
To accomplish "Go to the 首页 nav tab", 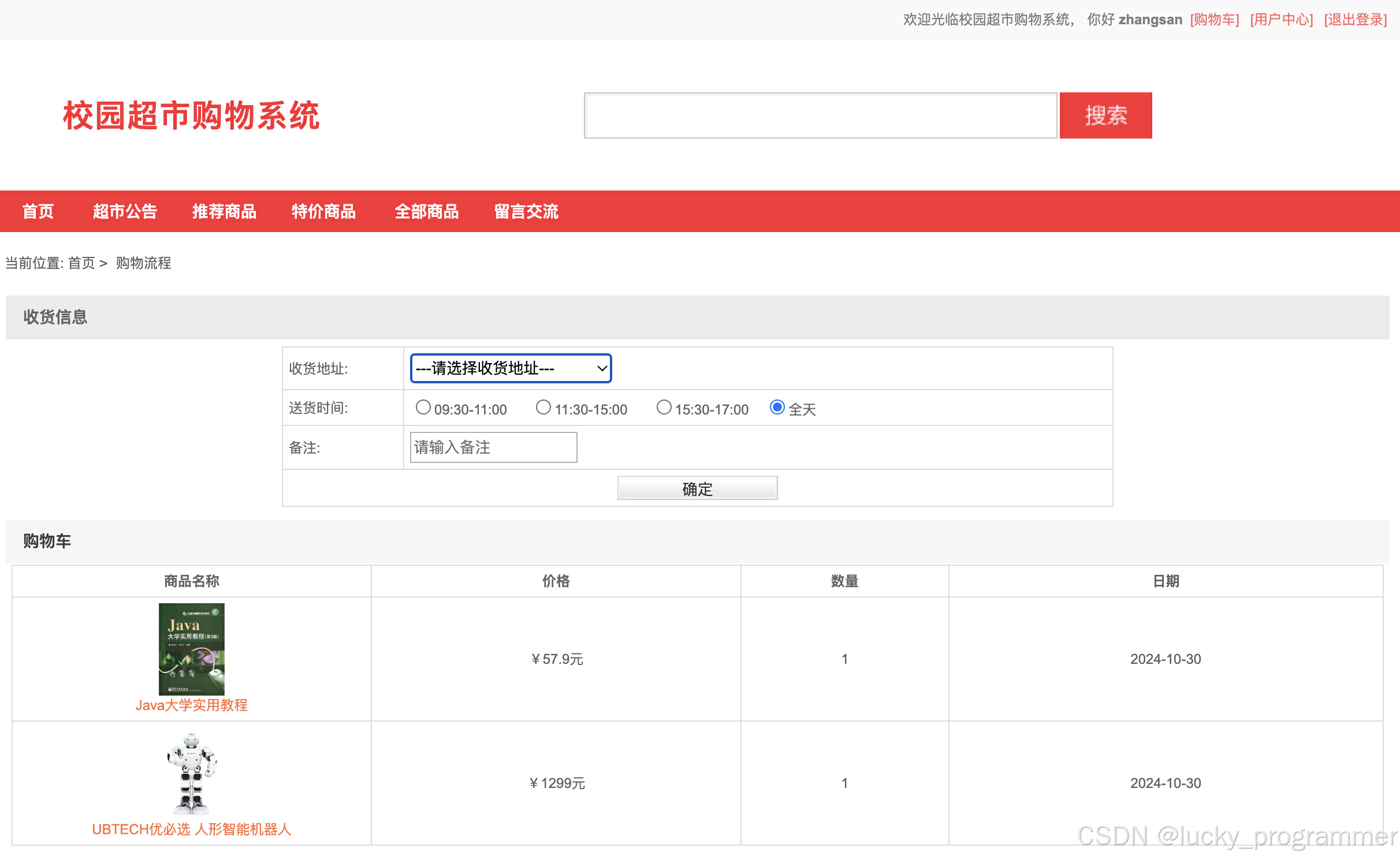I will 38,212.
